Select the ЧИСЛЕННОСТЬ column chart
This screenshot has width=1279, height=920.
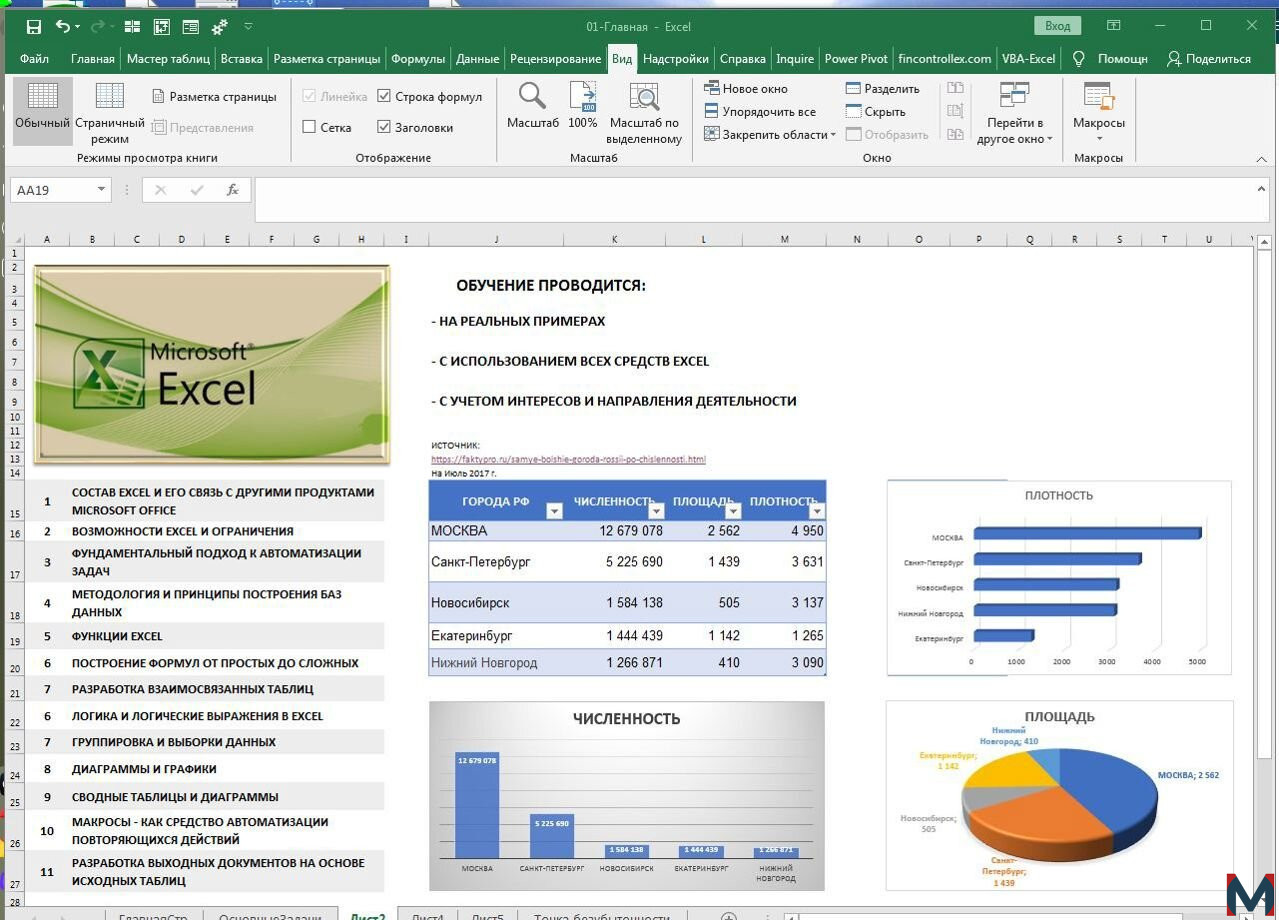[627, 795]
